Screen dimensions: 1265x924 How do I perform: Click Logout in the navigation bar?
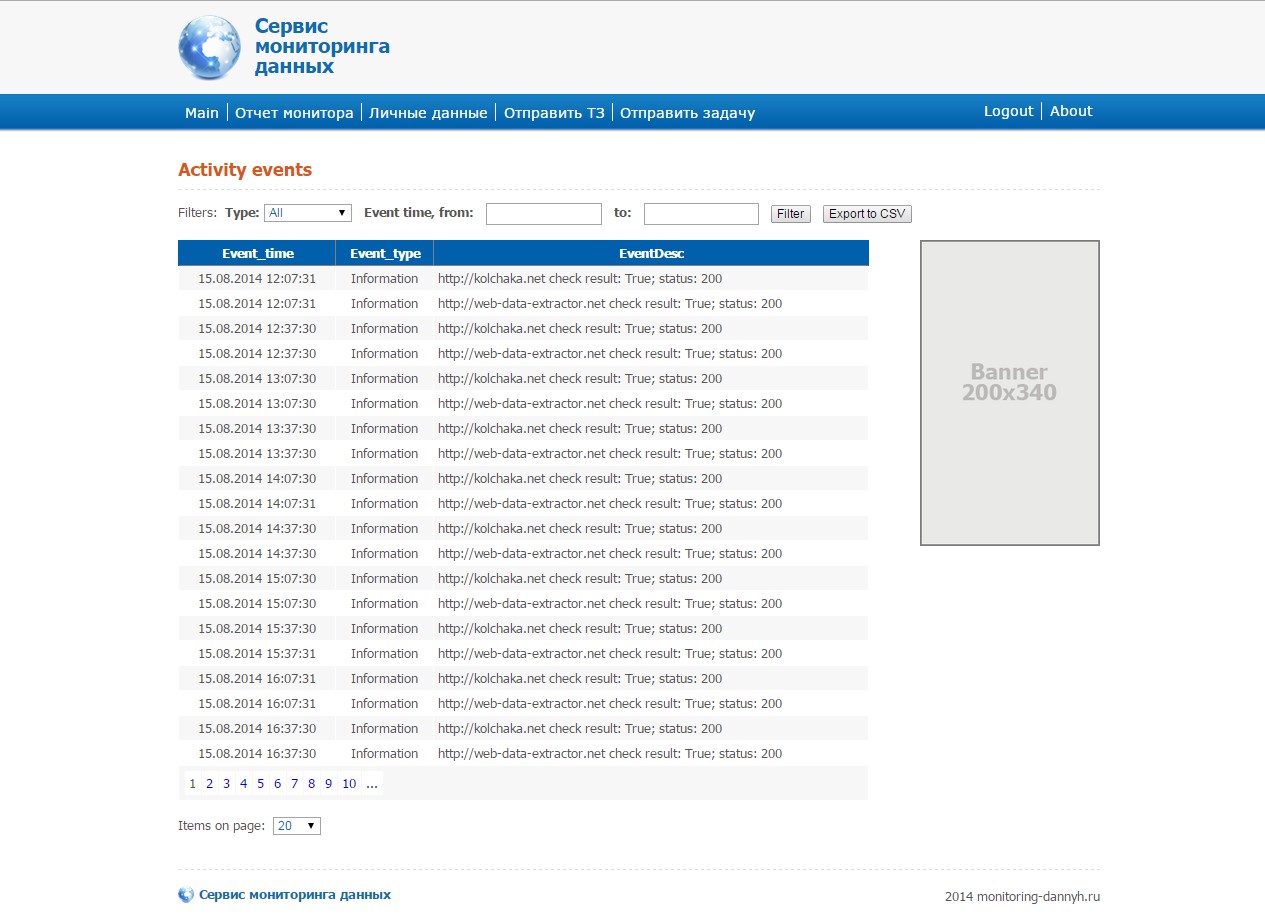click(x=1008, y=111)
